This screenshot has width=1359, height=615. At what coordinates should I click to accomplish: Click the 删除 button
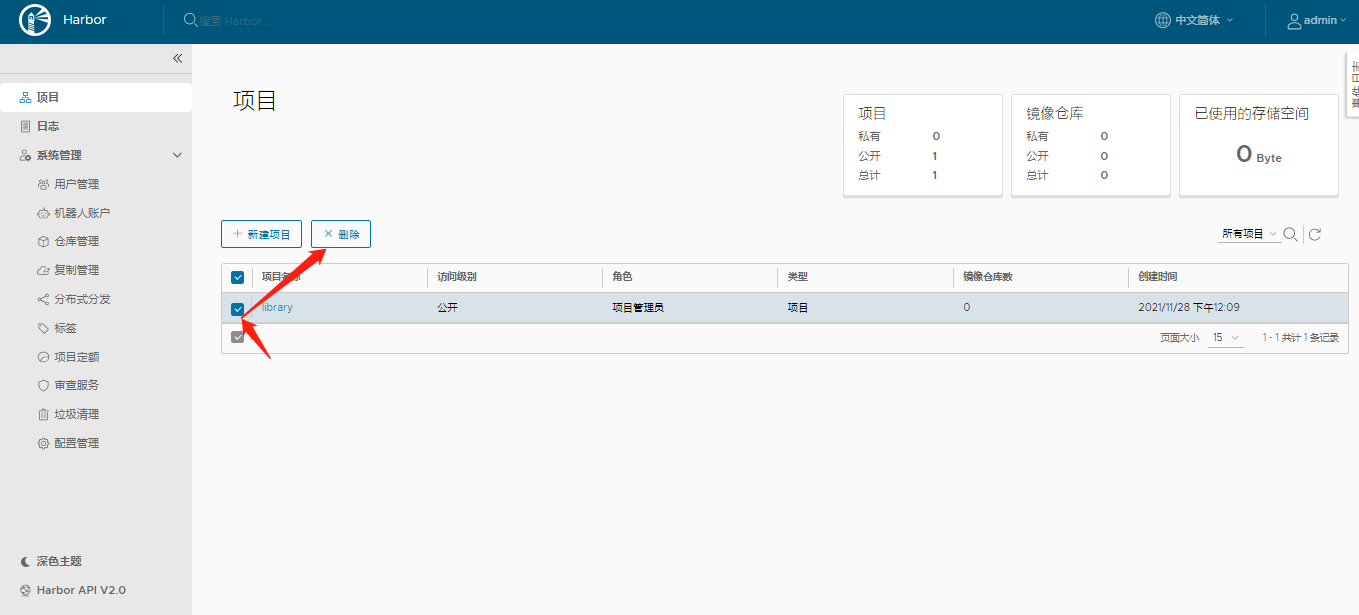(x=341, y=234)
